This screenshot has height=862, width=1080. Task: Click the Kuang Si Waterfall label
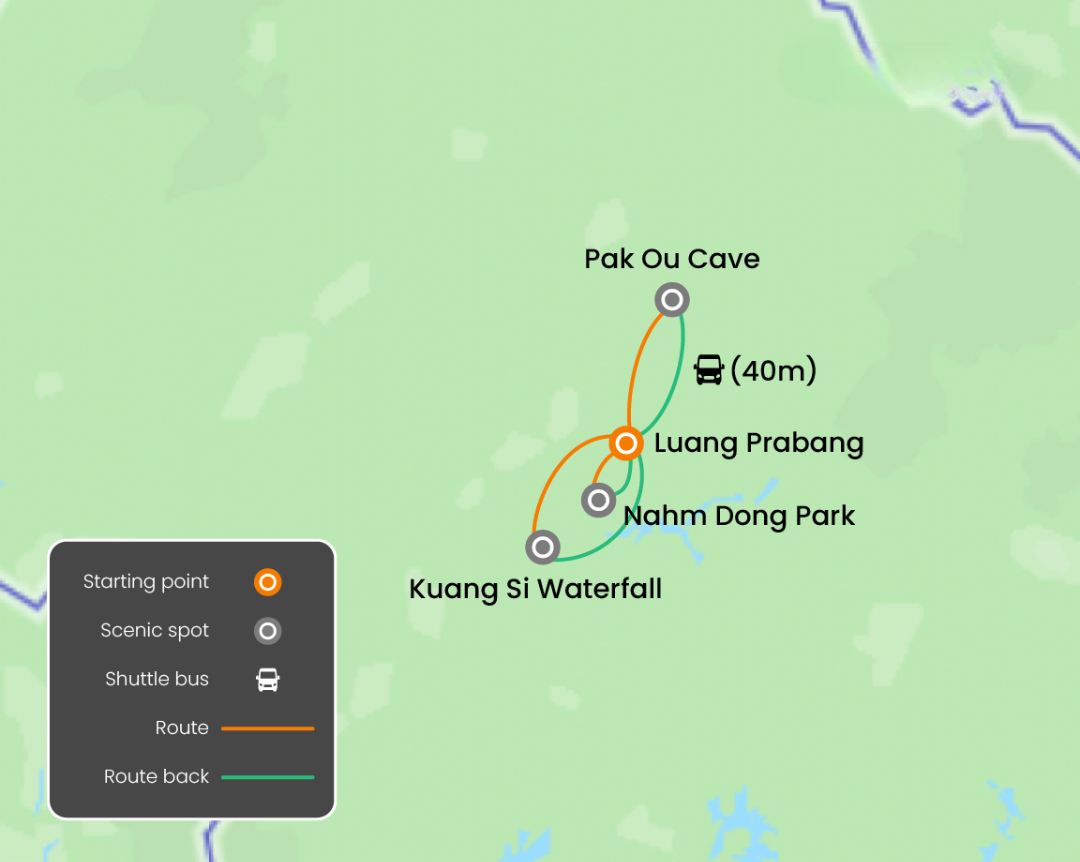click(x=535, y=589)
